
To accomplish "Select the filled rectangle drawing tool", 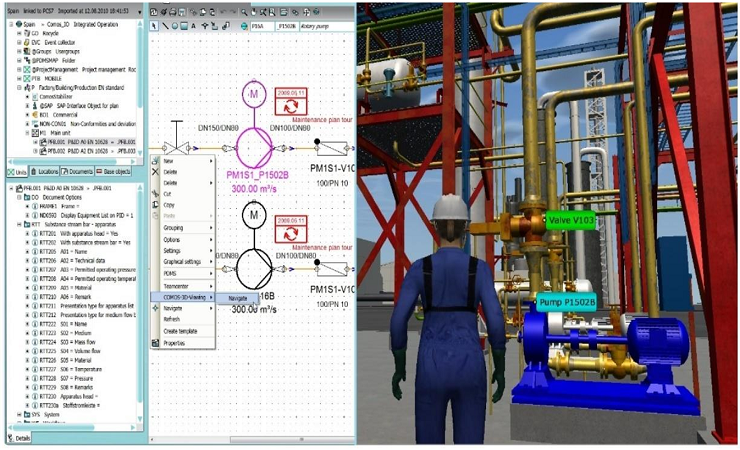I will click(184, 26).
